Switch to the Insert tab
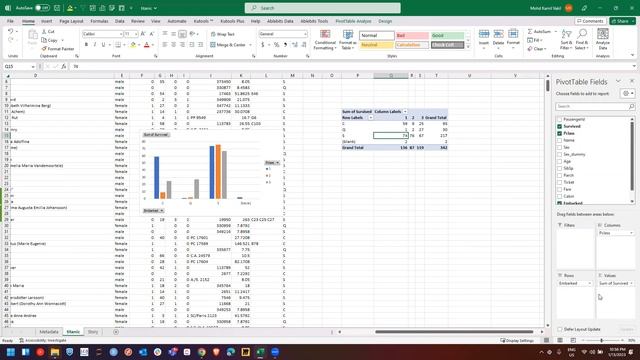Viewport: 640px width, 360px height. pos(47,21)
